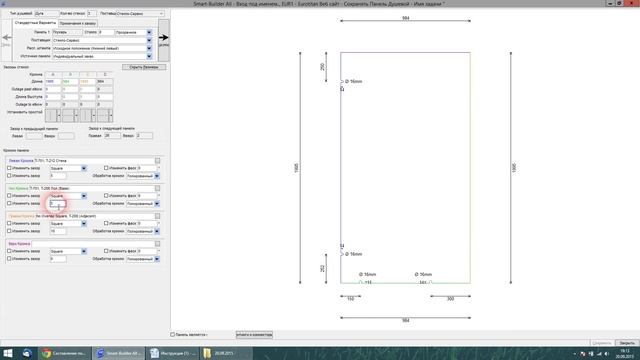Click the gap value field in Правая Кромка
The width and height of the screenshot is (640, 360).
tap(58, 231)
